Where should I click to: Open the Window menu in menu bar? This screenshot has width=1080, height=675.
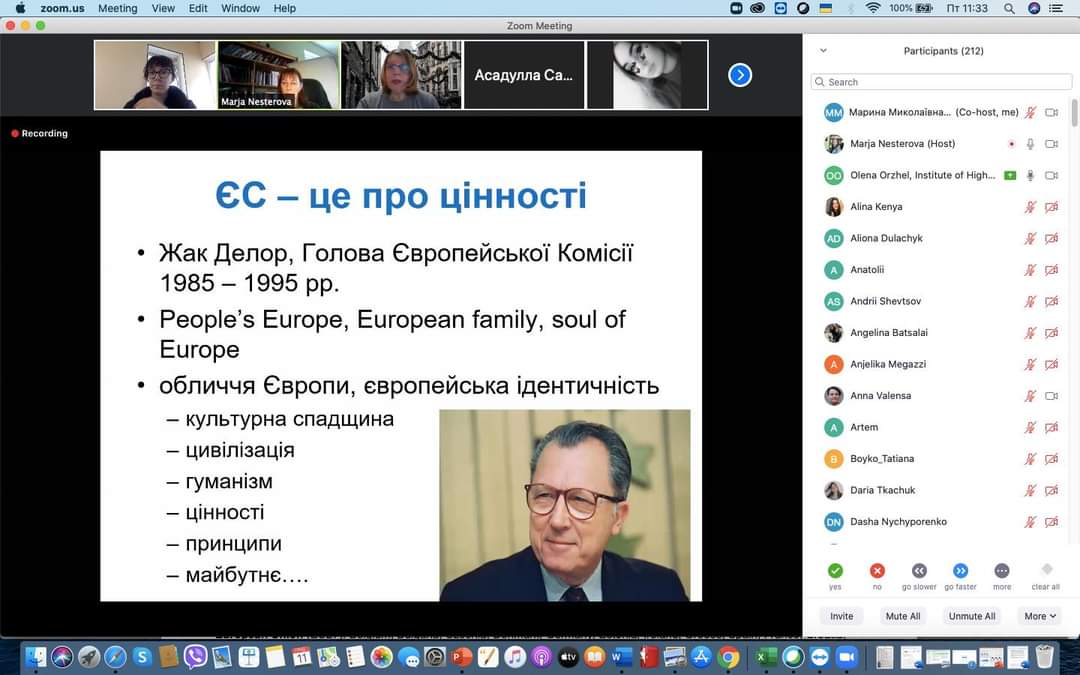pos(240,8)
